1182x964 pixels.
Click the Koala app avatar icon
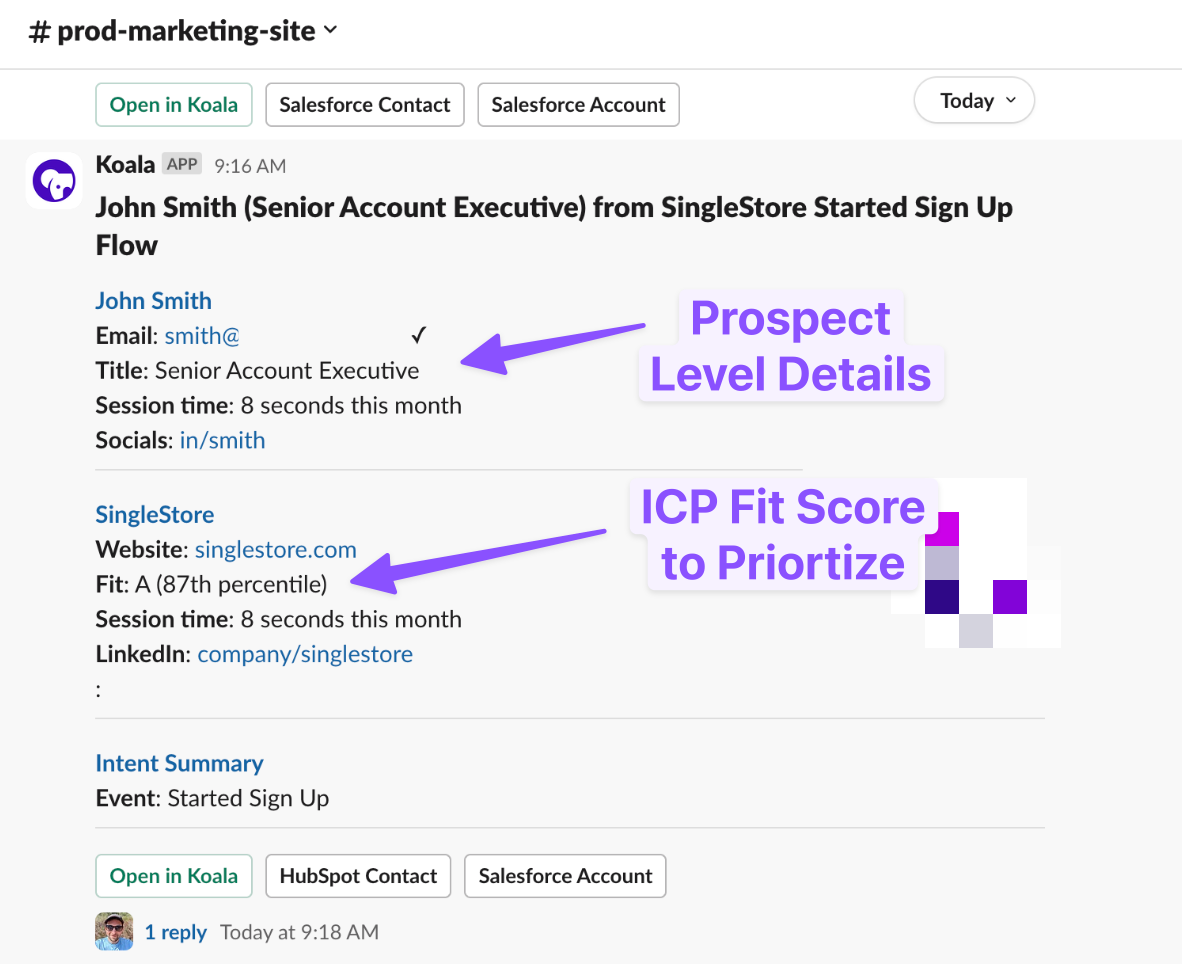click(54, 181)
